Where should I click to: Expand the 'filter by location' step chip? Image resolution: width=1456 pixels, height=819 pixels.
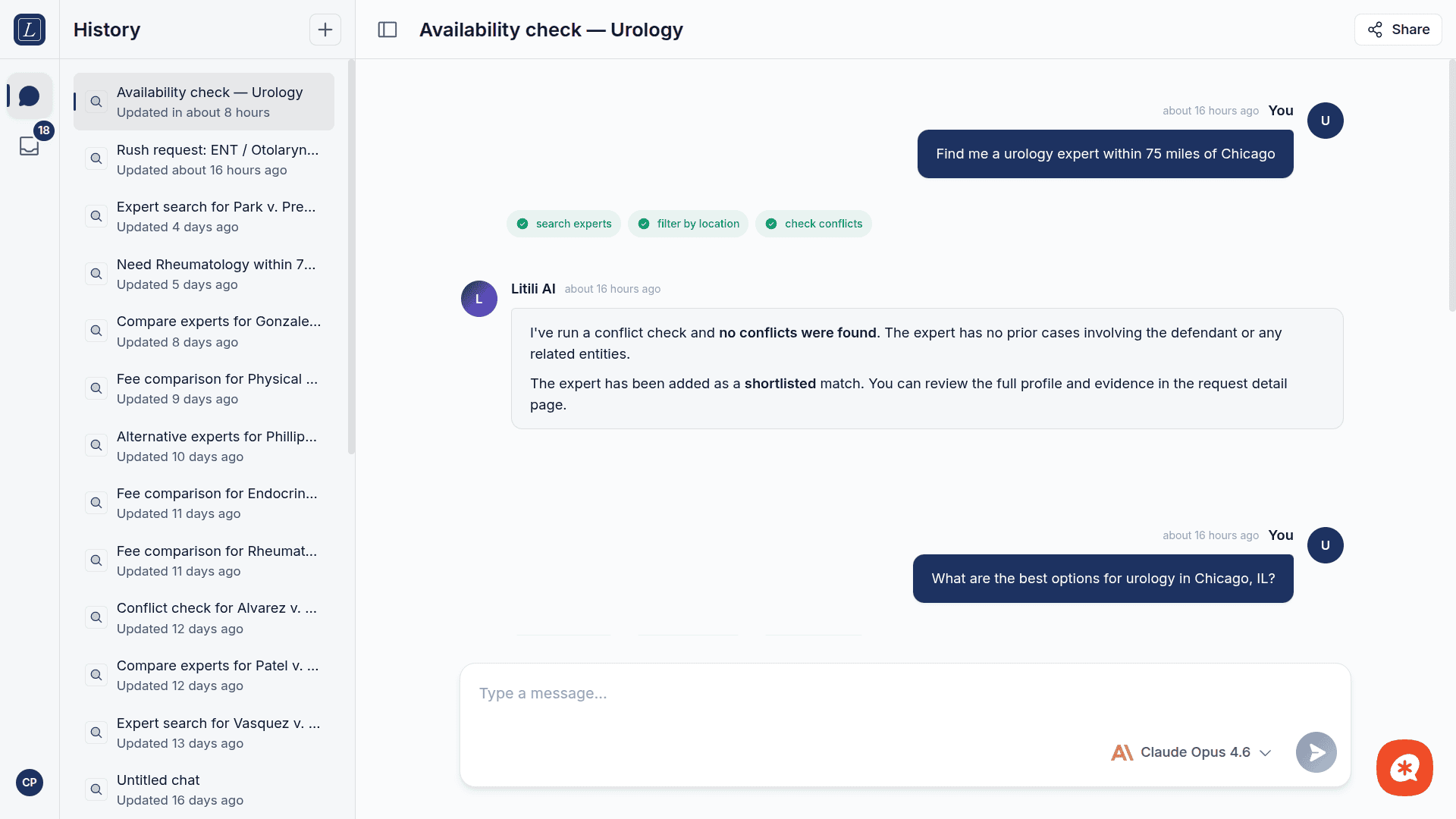(688, 224)
